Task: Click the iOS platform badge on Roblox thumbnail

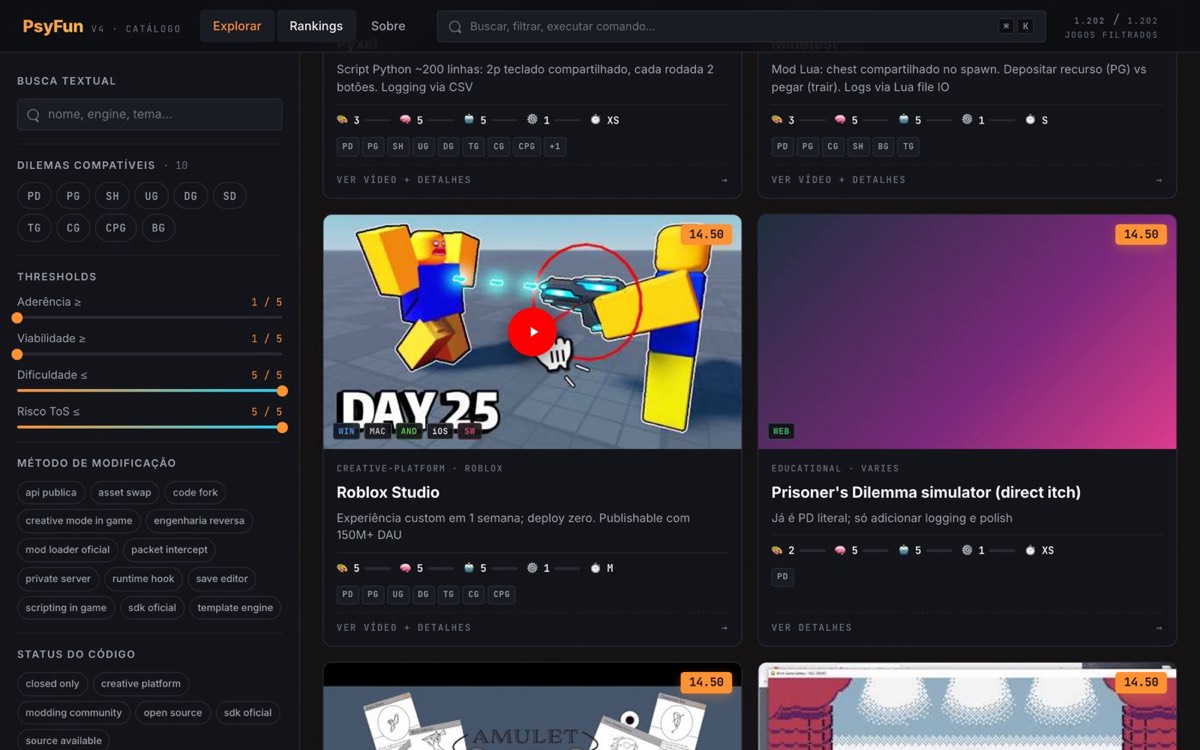Action: pyautogui.click(x=439, y=431)
